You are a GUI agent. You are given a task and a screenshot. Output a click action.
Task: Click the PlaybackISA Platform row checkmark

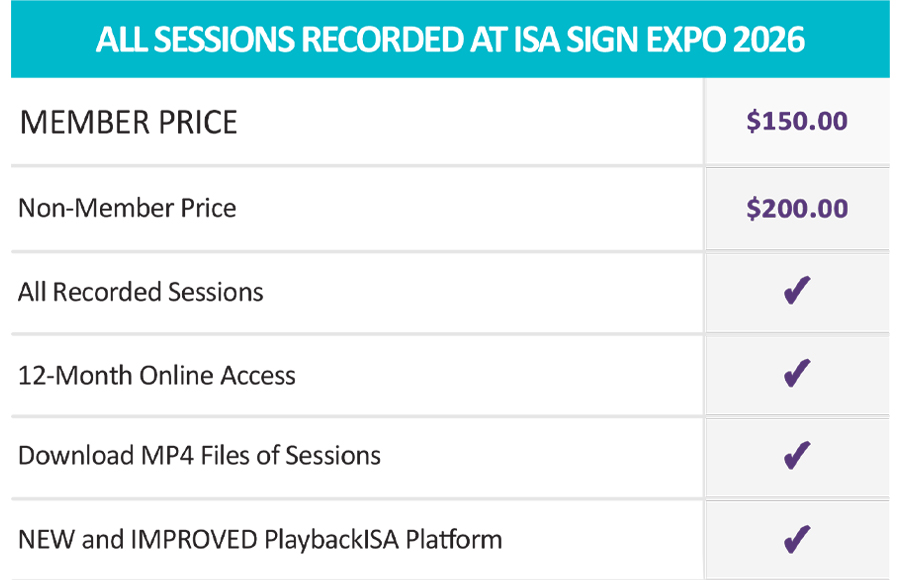(796, 540)
